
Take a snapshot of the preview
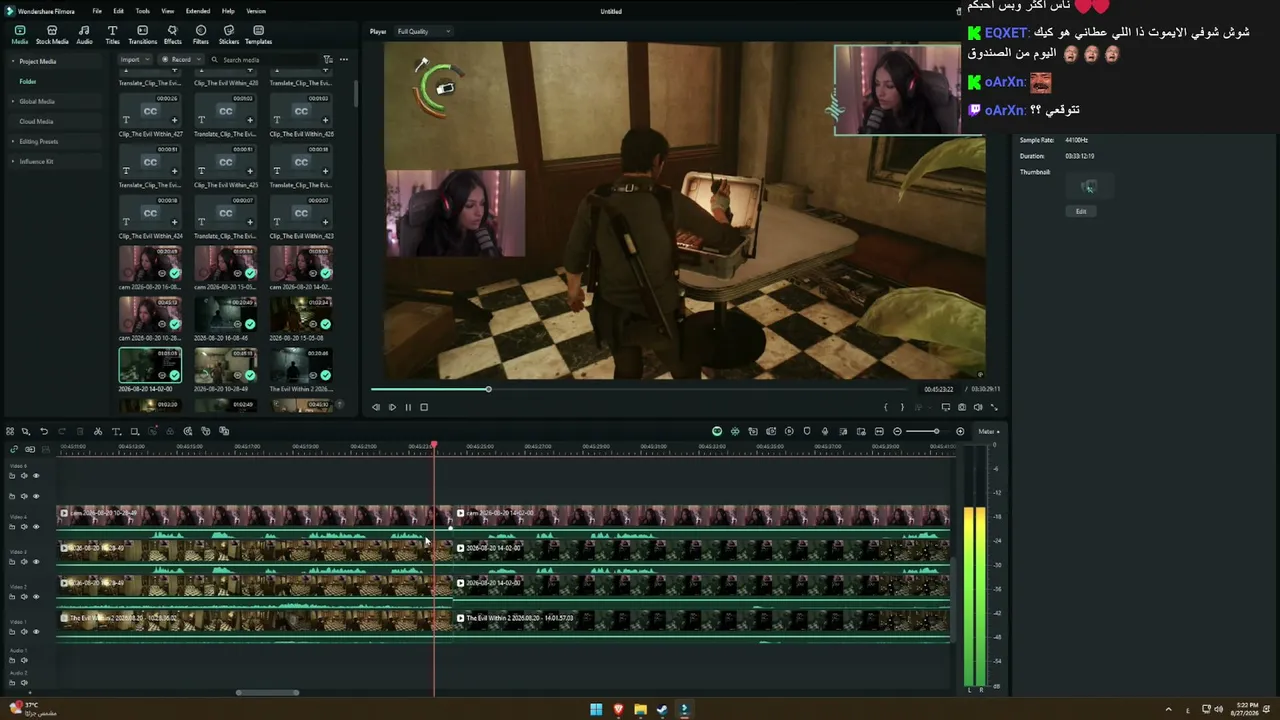click(962, 407)
